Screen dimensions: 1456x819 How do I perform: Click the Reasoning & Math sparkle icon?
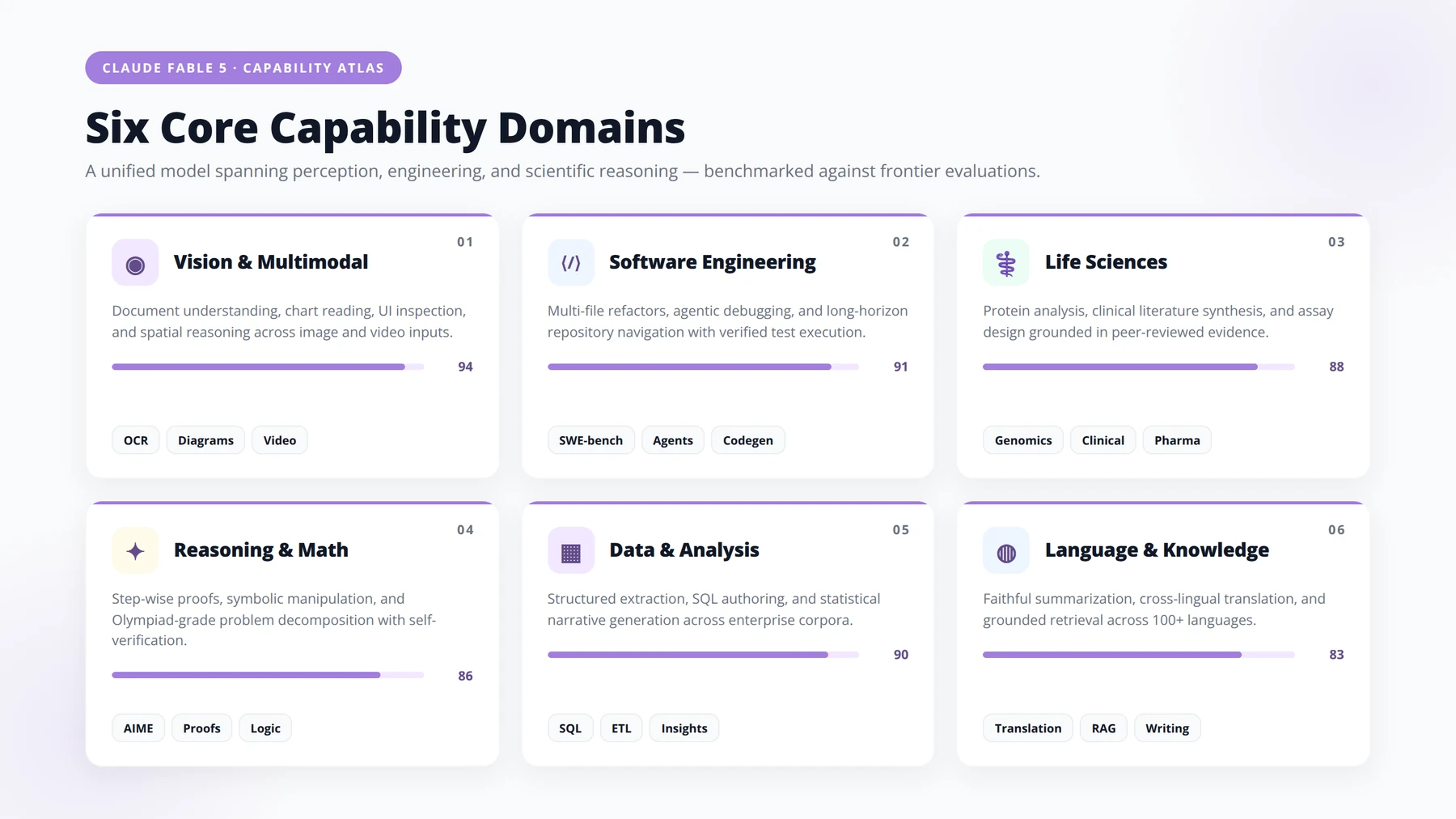(135, 550)
